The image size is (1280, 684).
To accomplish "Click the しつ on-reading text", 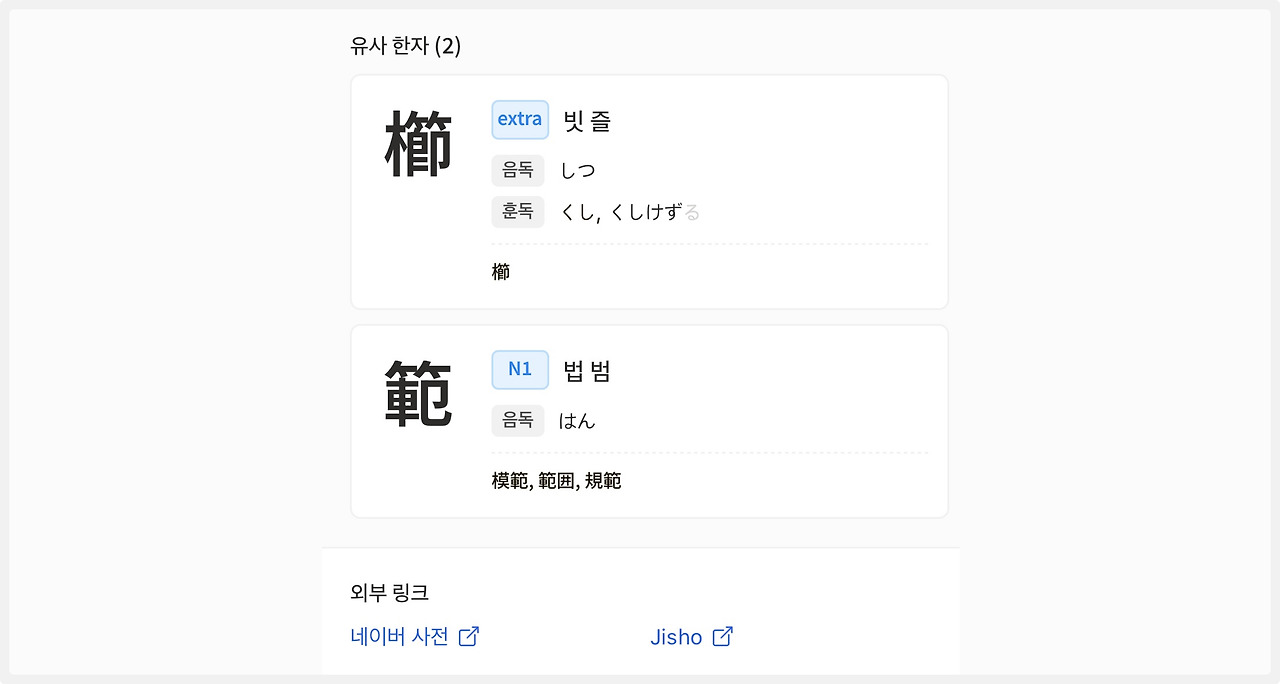I will (x=577, y=171).
